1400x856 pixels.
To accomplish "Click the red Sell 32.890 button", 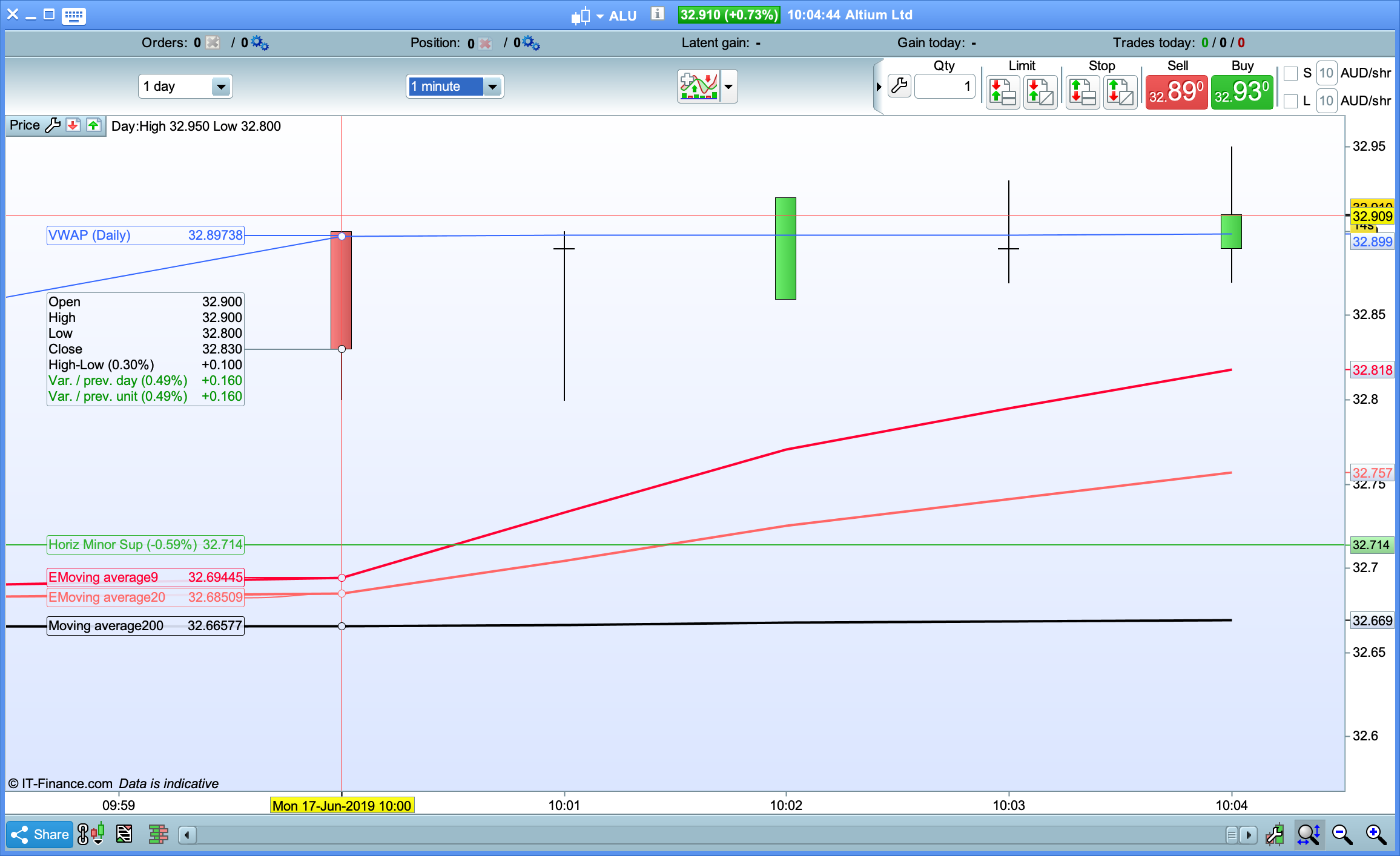I will (x=1177, y=92).
